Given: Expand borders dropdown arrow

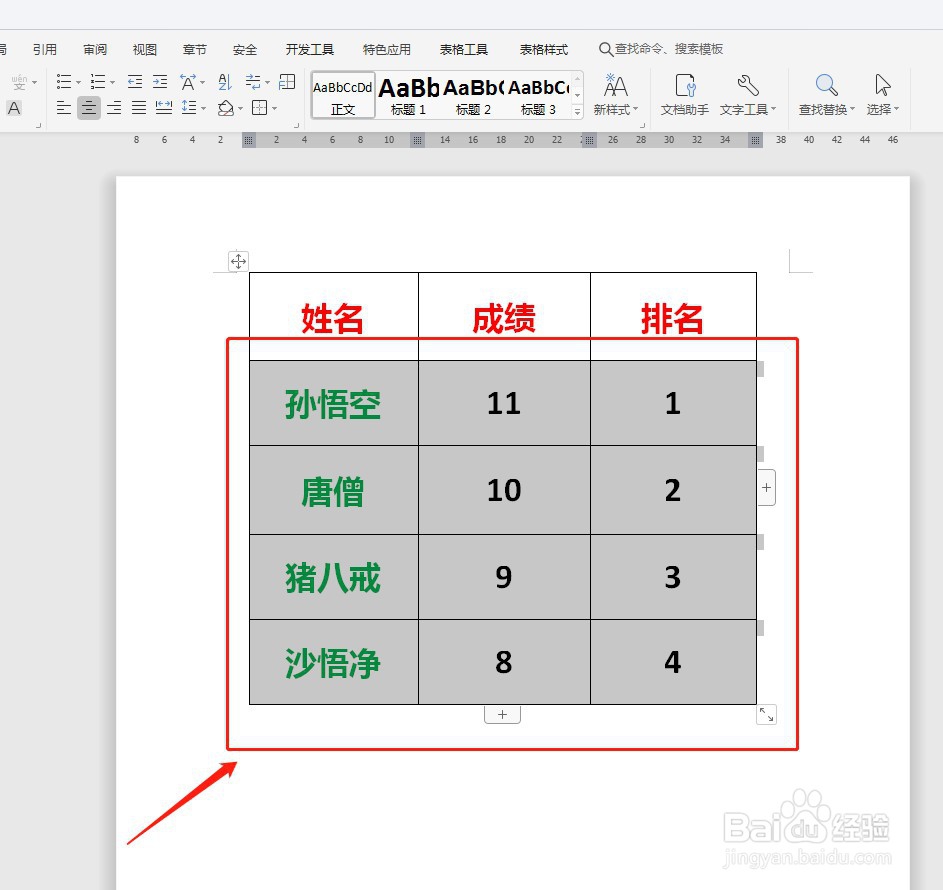Looking at the screenshot, I should 274,109.
